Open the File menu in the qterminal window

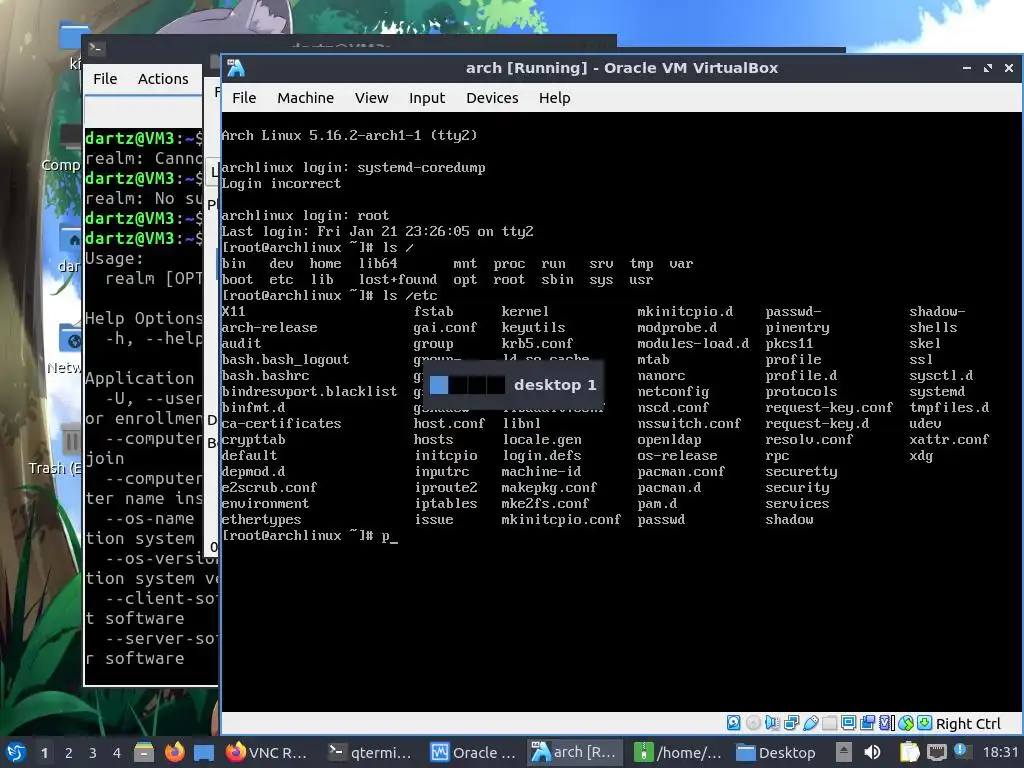(104, 79)
